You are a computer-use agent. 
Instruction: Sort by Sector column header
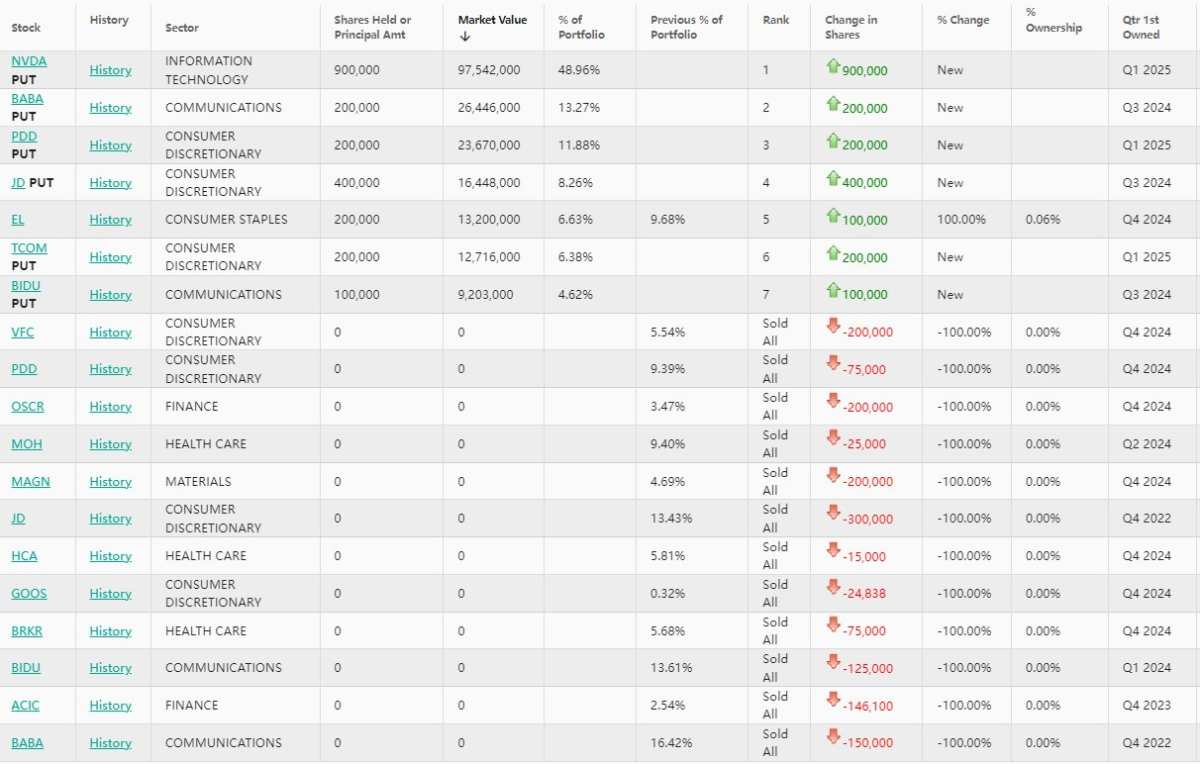(182, 28)
